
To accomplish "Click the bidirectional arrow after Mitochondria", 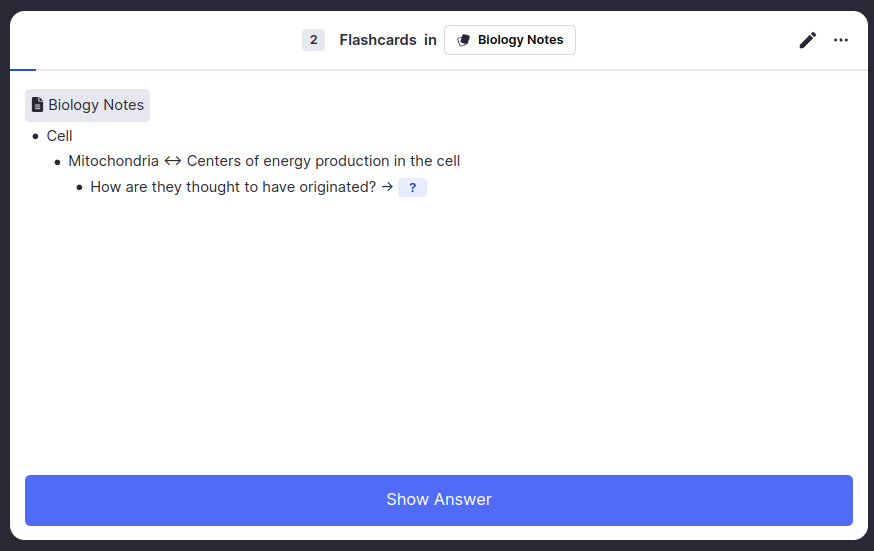I will click(x=173, y=161).
